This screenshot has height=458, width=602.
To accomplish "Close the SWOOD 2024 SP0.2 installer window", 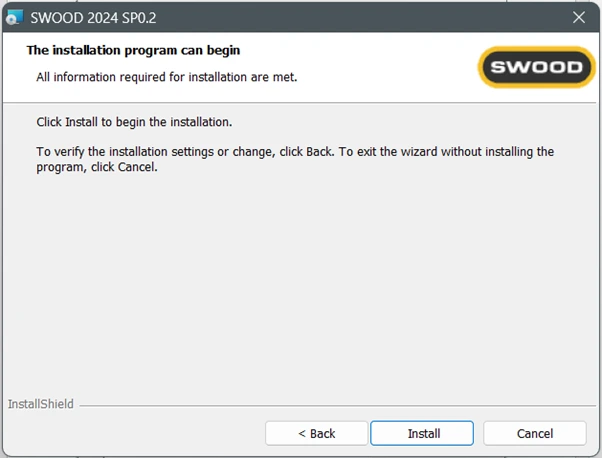I will (579, 17).
